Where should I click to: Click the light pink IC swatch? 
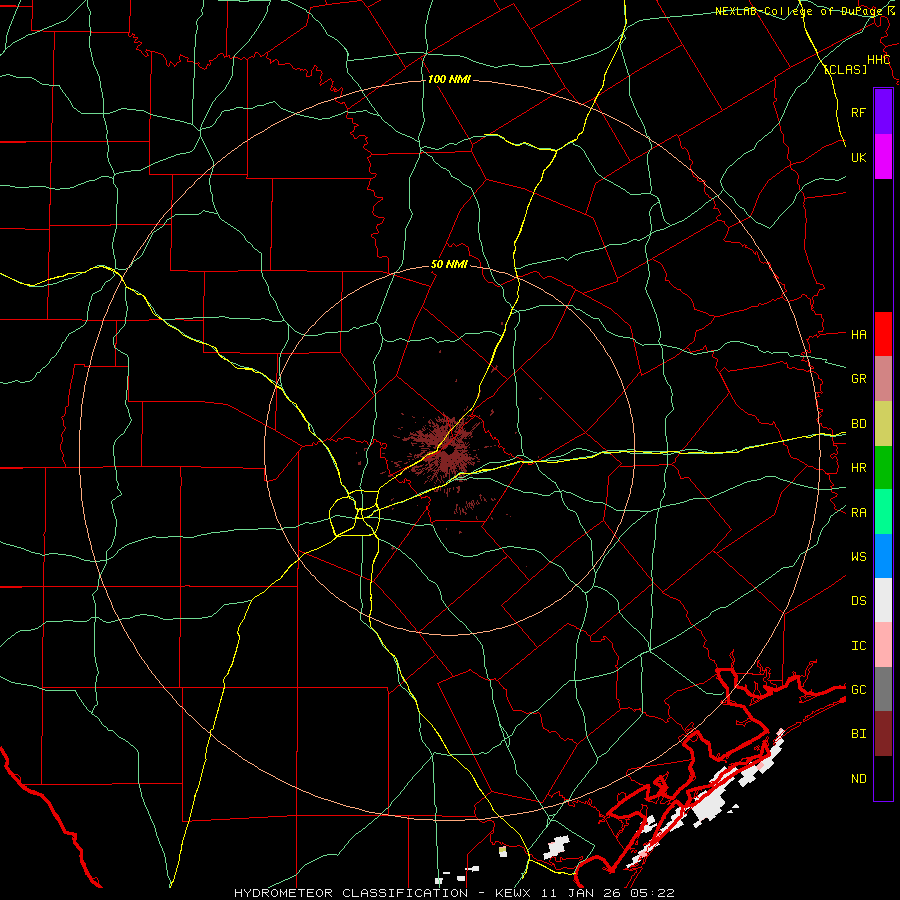coord(883,645)
